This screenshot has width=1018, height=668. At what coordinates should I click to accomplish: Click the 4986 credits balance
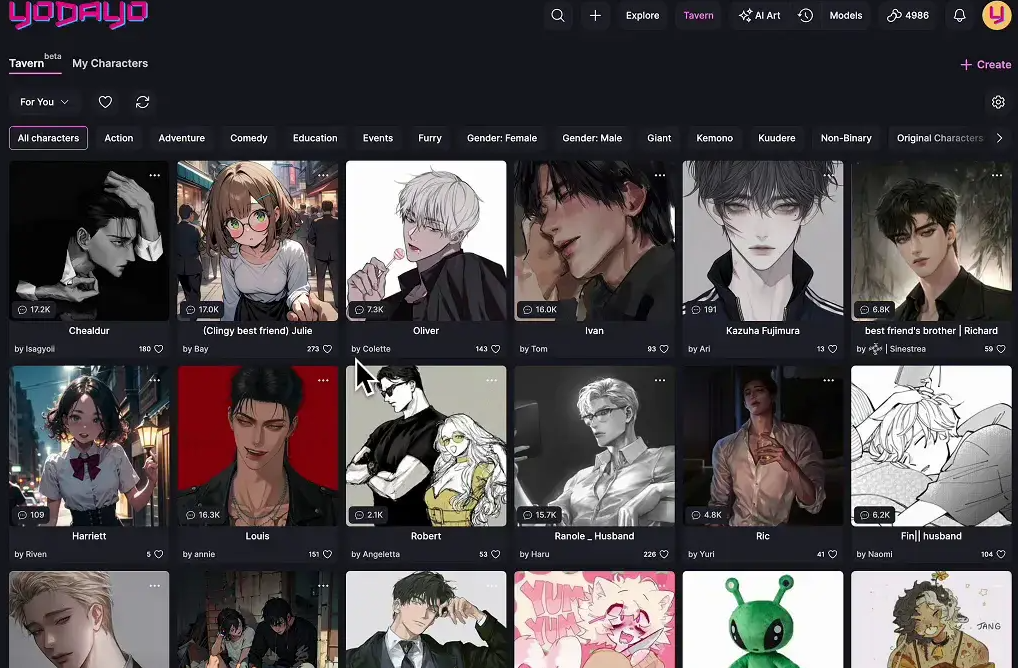point(908,15)
